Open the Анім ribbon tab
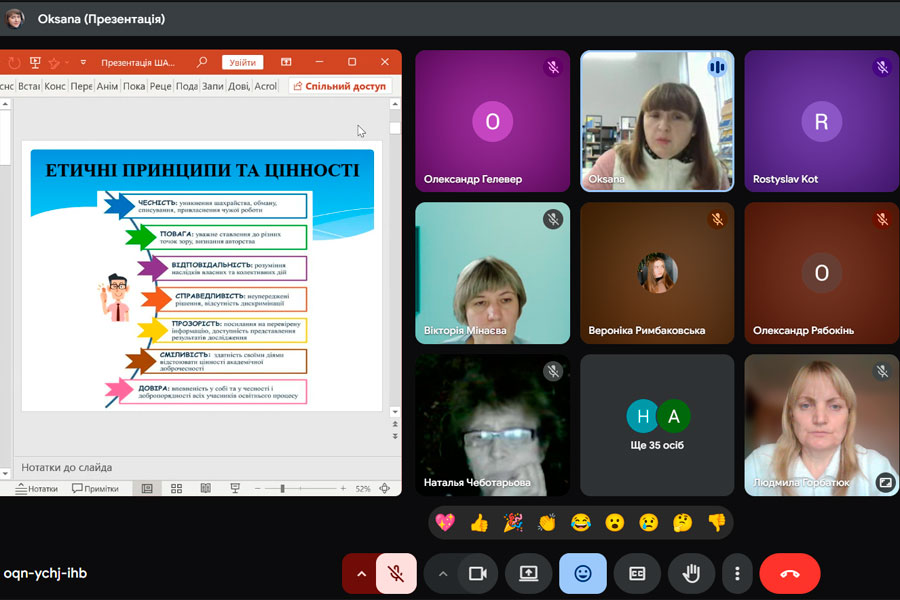Screen dimensions: 900x600 (107, 87)
